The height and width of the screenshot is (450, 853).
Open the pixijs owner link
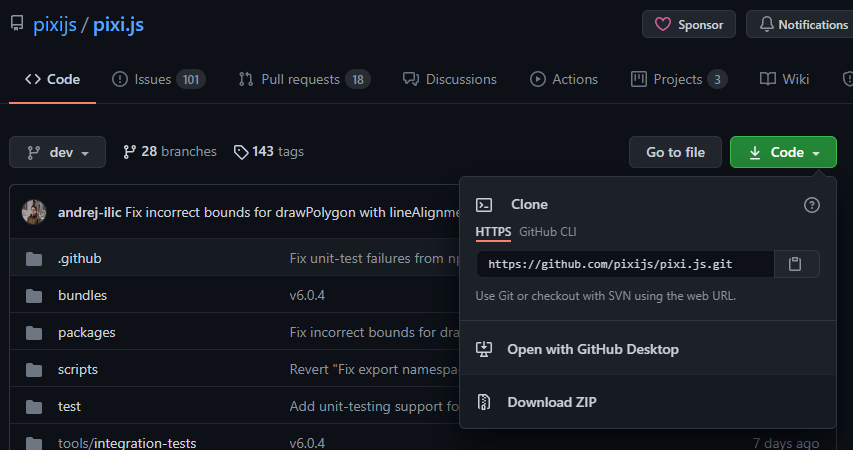54,24
